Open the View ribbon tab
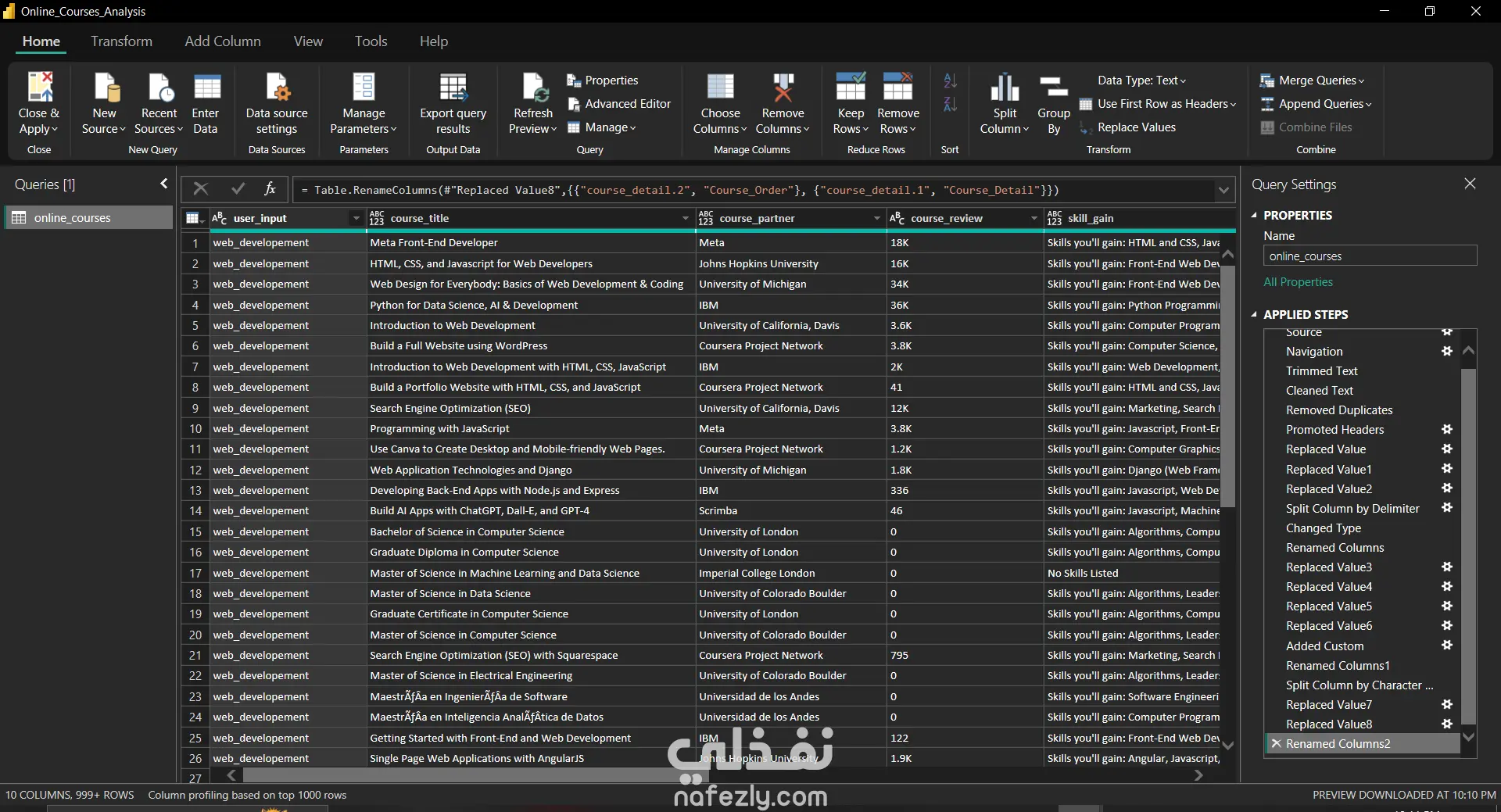 pyautogui.click(x=308, y=41)
